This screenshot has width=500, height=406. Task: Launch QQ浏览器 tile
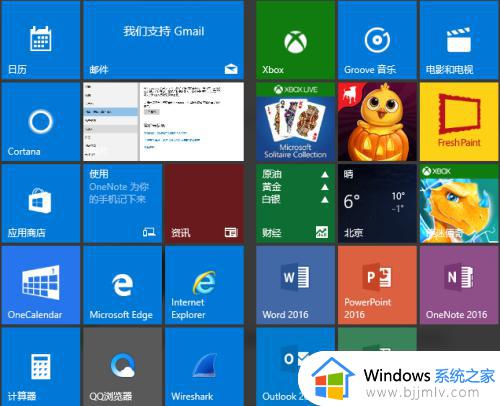[x=123, y=367]
